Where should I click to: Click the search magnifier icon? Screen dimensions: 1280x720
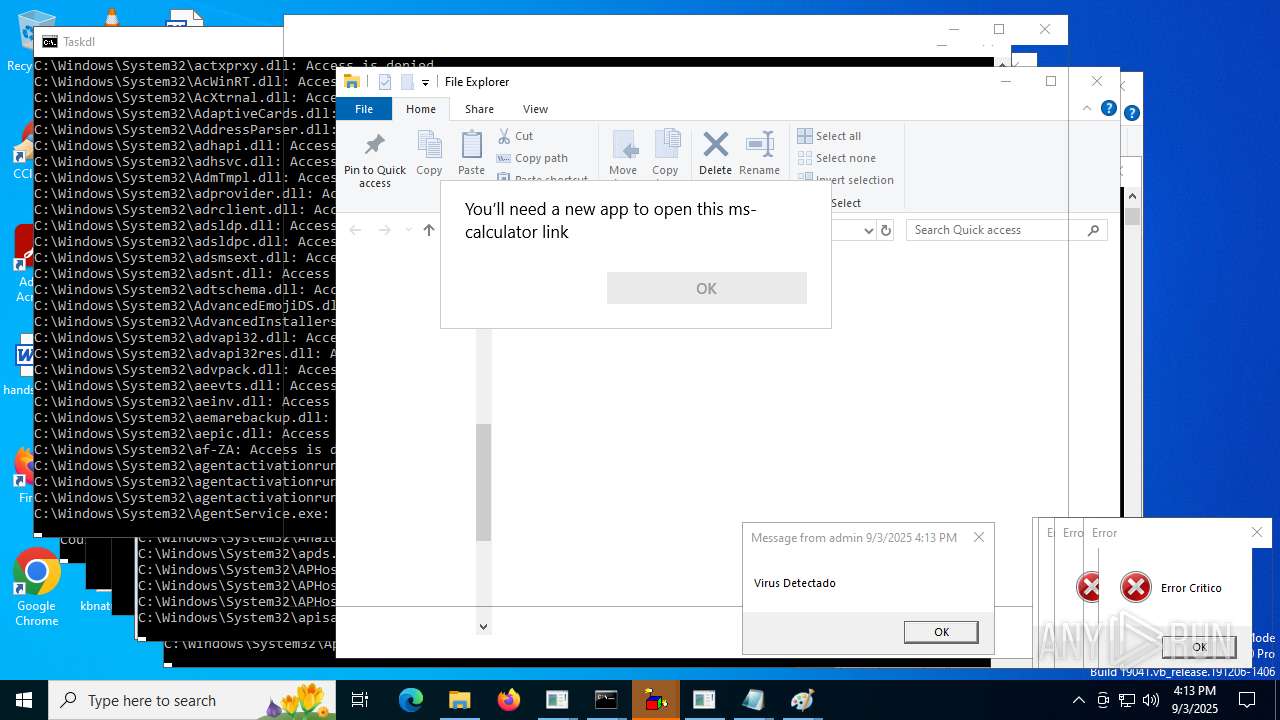[1093, 230]
